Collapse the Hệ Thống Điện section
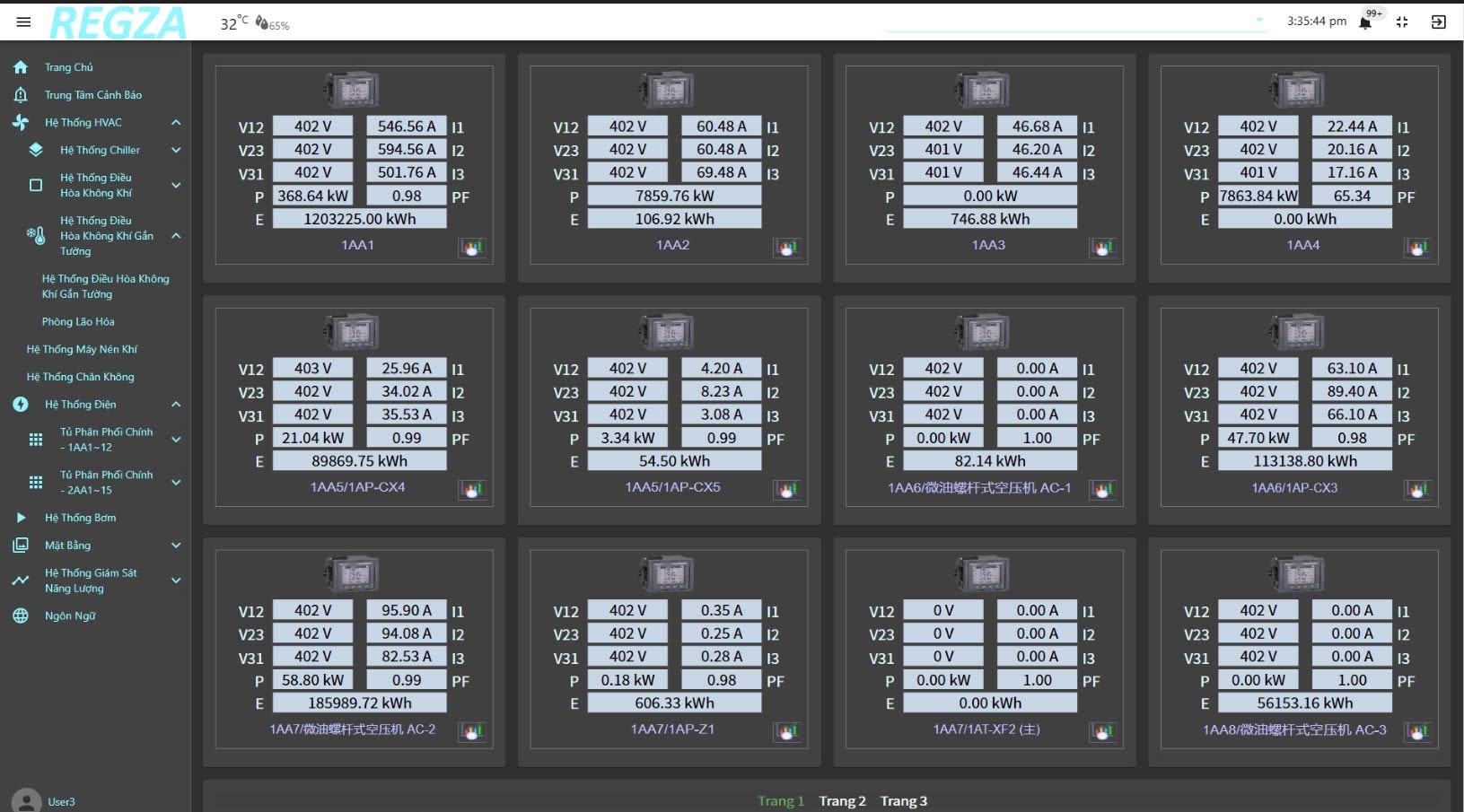 click(176, 405)
